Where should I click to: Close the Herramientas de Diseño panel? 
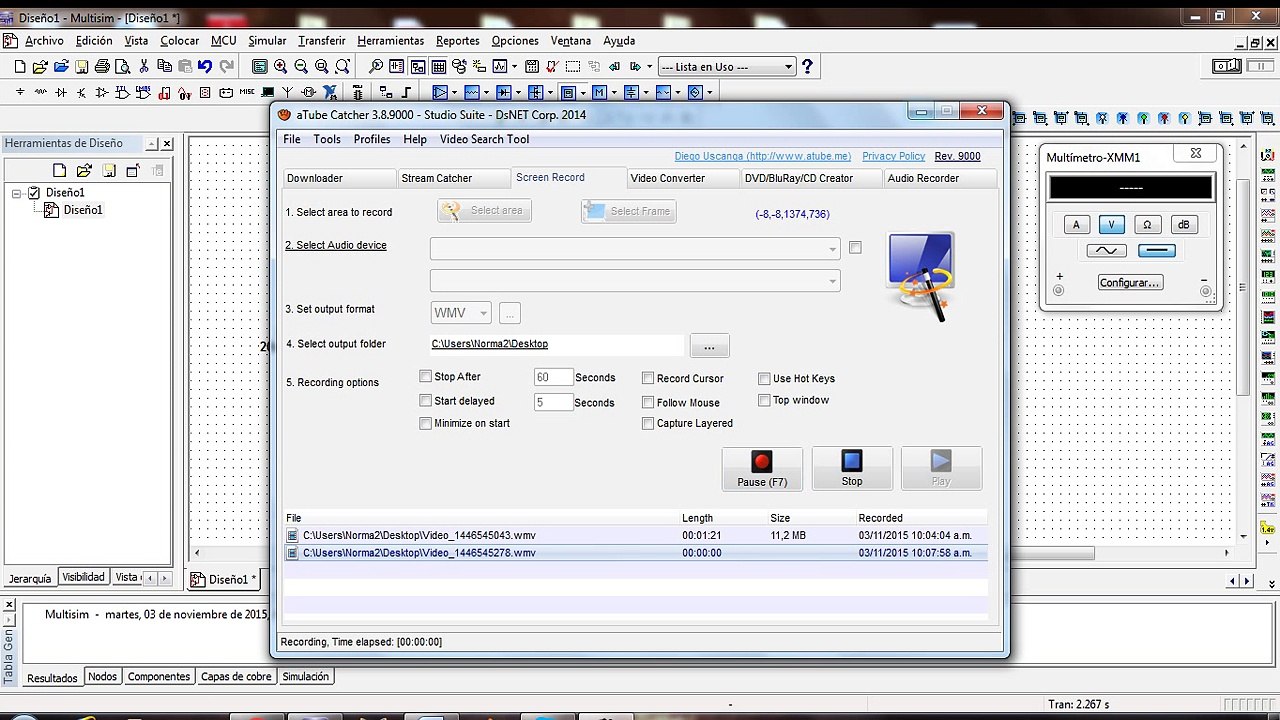point(167,144)
